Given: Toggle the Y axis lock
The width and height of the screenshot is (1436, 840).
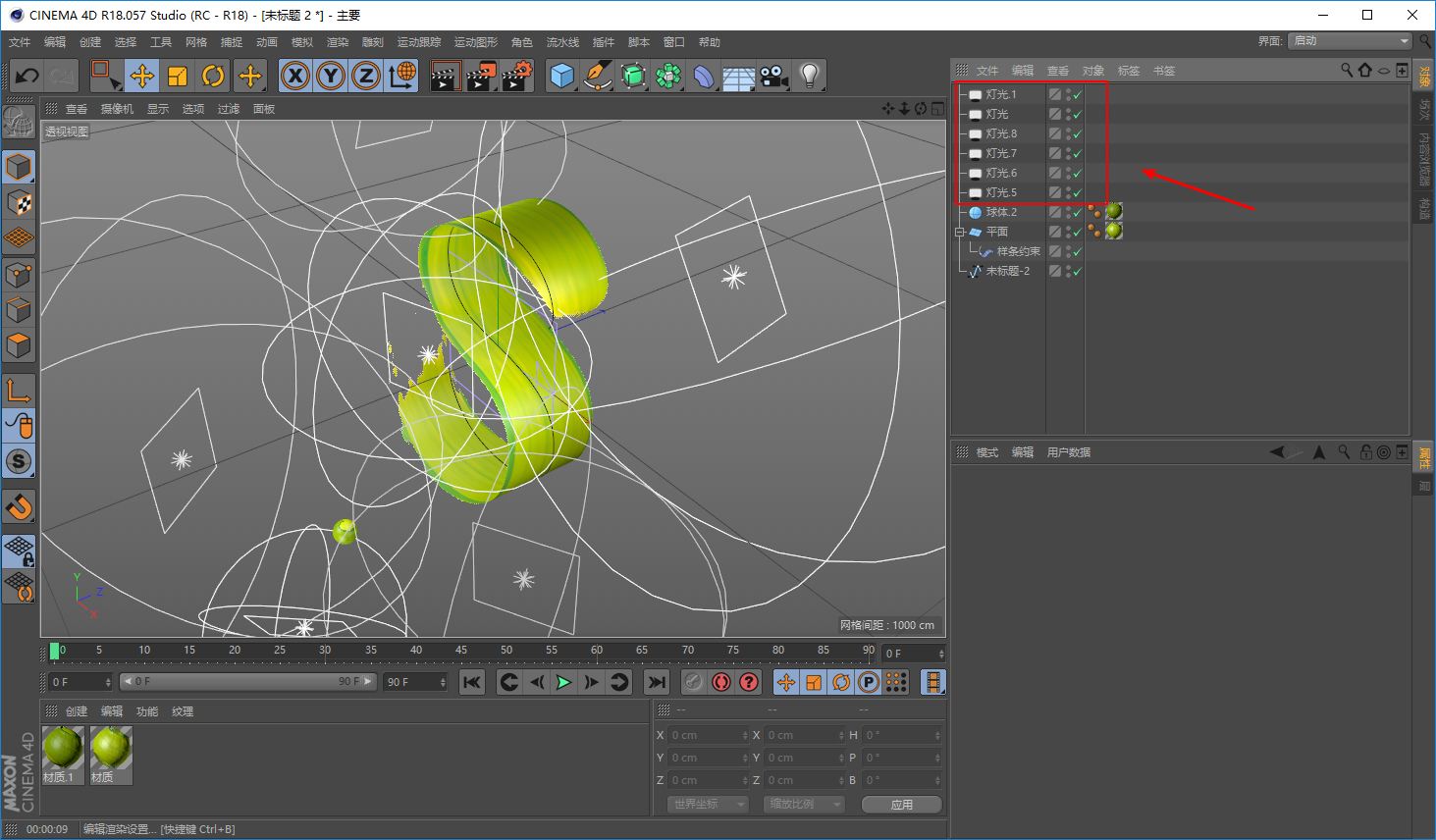Looking at the screenshot, I should 331,76.
